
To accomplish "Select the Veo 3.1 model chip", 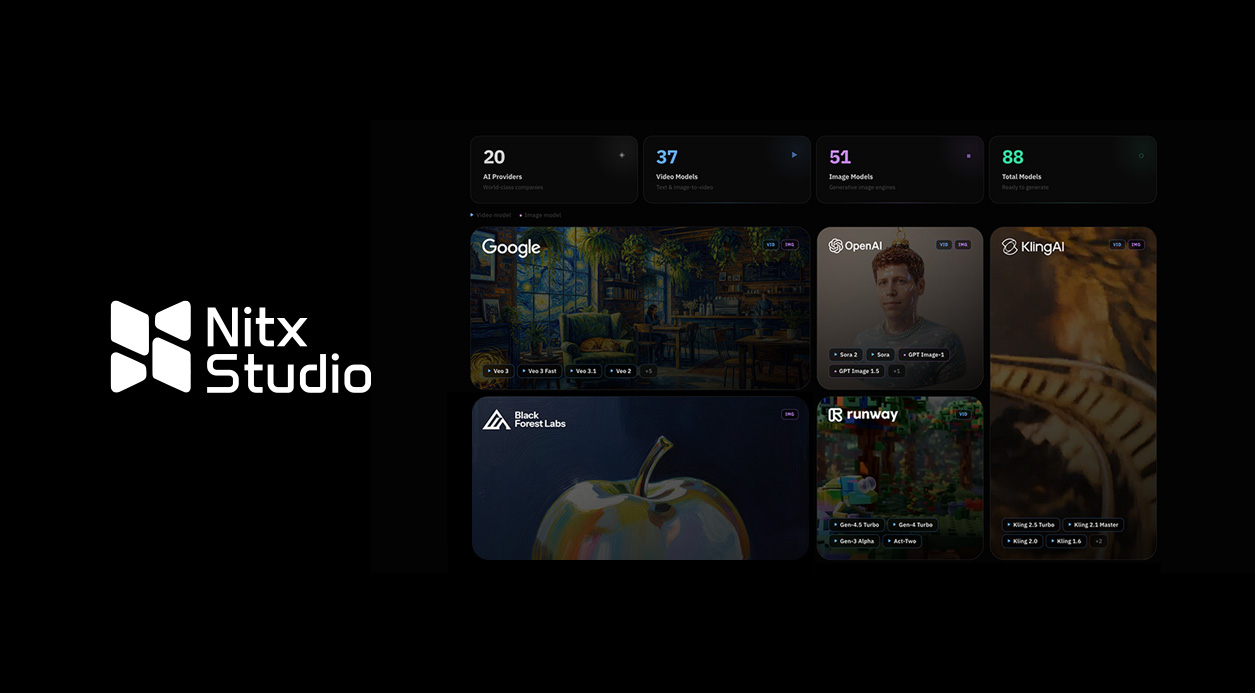I will coord(582,371).
